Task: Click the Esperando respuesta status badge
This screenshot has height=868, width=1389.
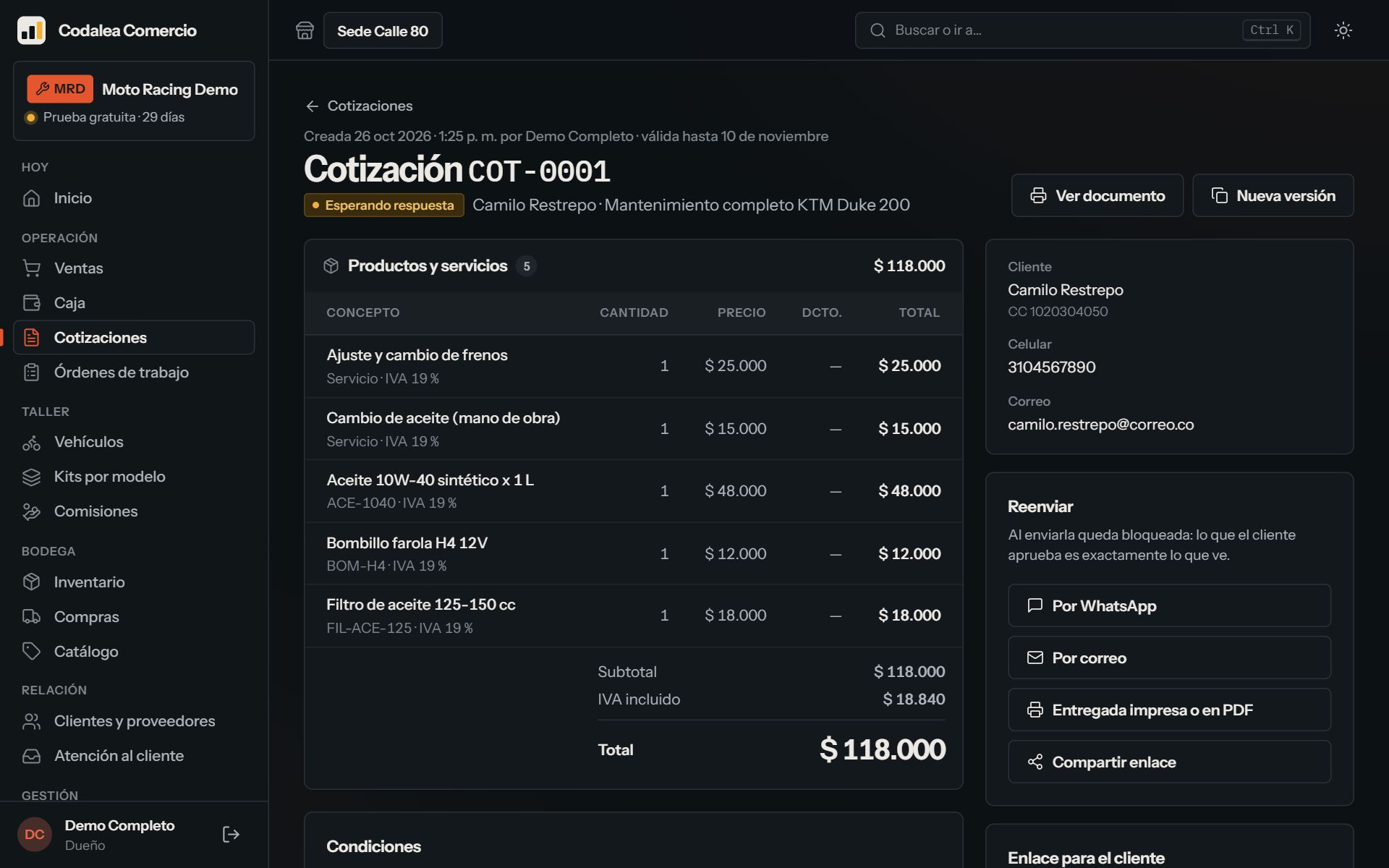Action: (383, 205)
